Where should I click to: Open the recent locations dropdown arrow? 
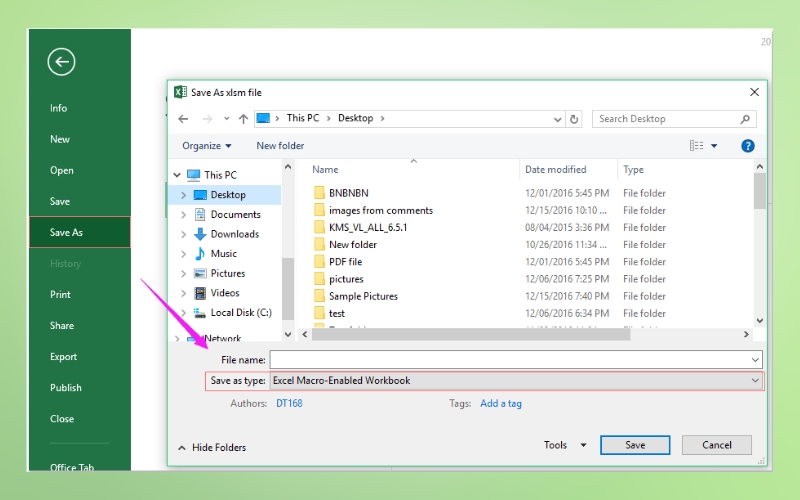click(x=226, y=119)
